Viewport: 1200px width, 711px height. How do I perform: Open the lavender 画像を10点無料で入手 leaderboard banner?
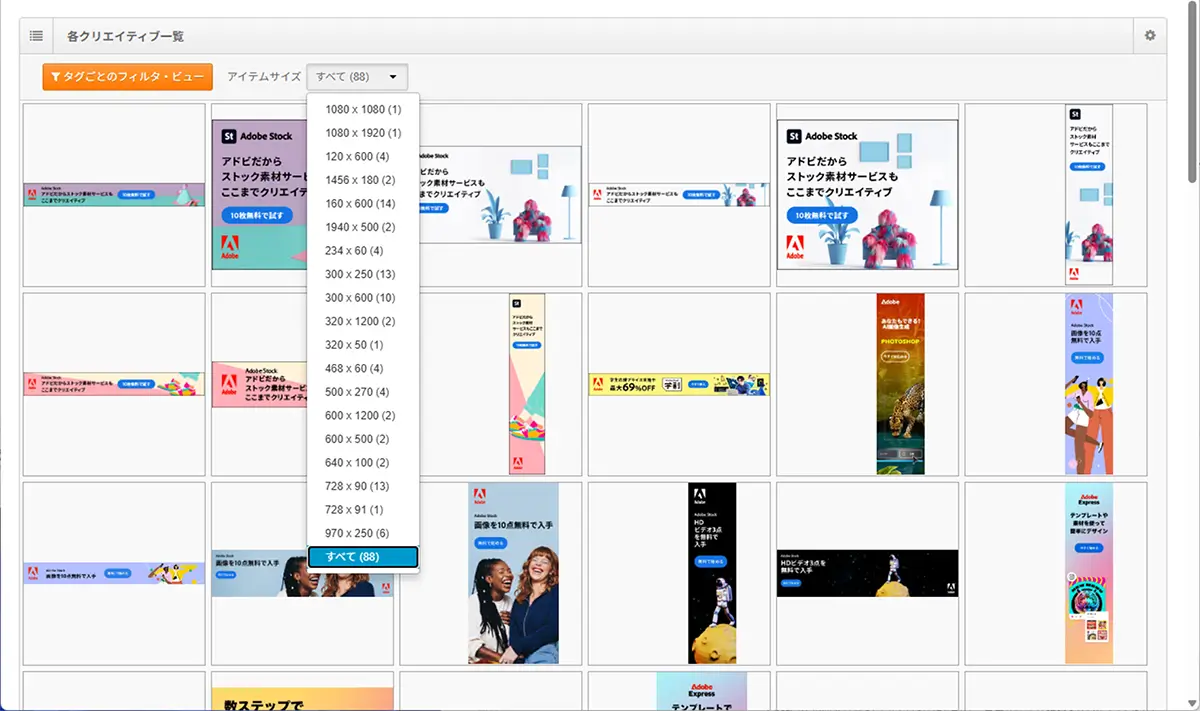(114, 574)
